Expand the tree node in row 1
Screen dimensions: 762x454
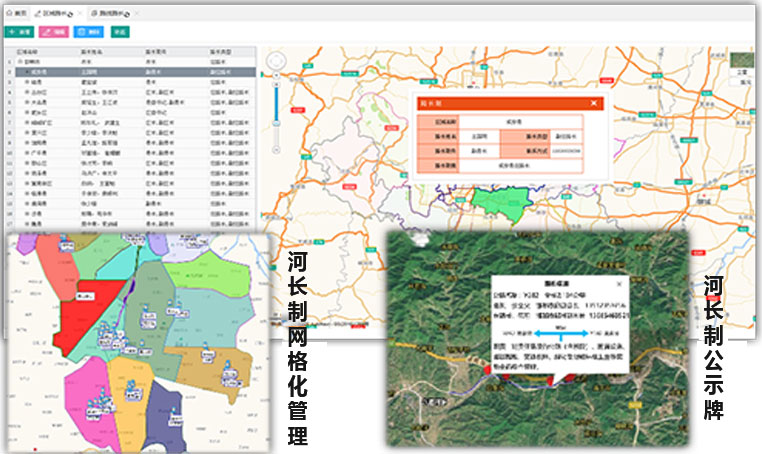click(20, 62)
